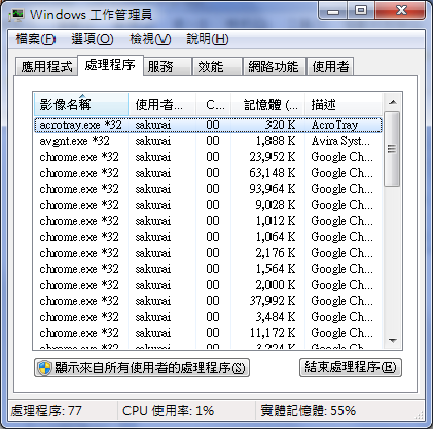Minimize the Task Manager window
Viewport: 434px width, 429px height.
(333, 11)
